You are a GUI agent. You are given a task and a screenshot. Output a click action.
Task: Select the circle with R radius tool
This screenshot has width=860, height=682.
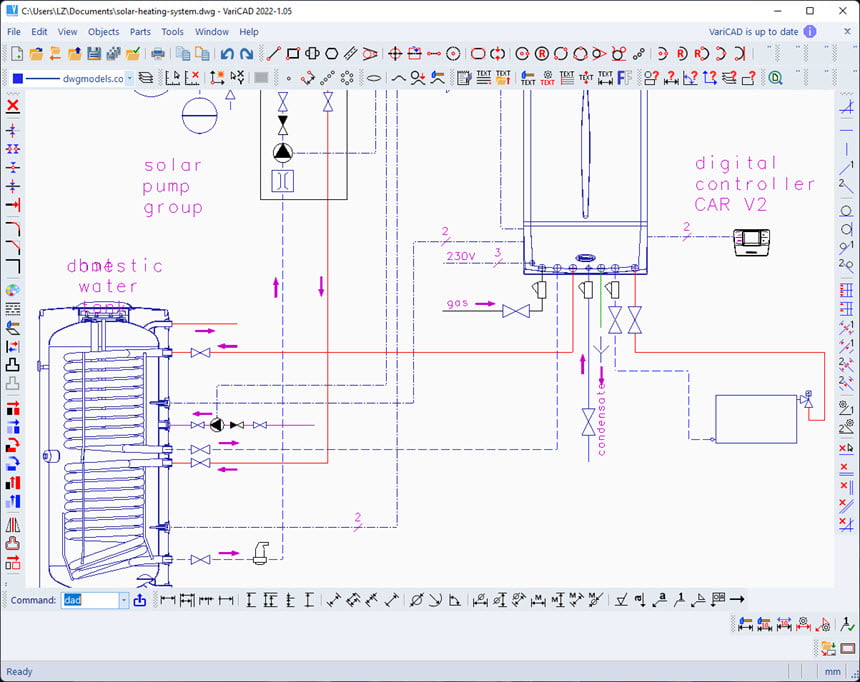541,53
